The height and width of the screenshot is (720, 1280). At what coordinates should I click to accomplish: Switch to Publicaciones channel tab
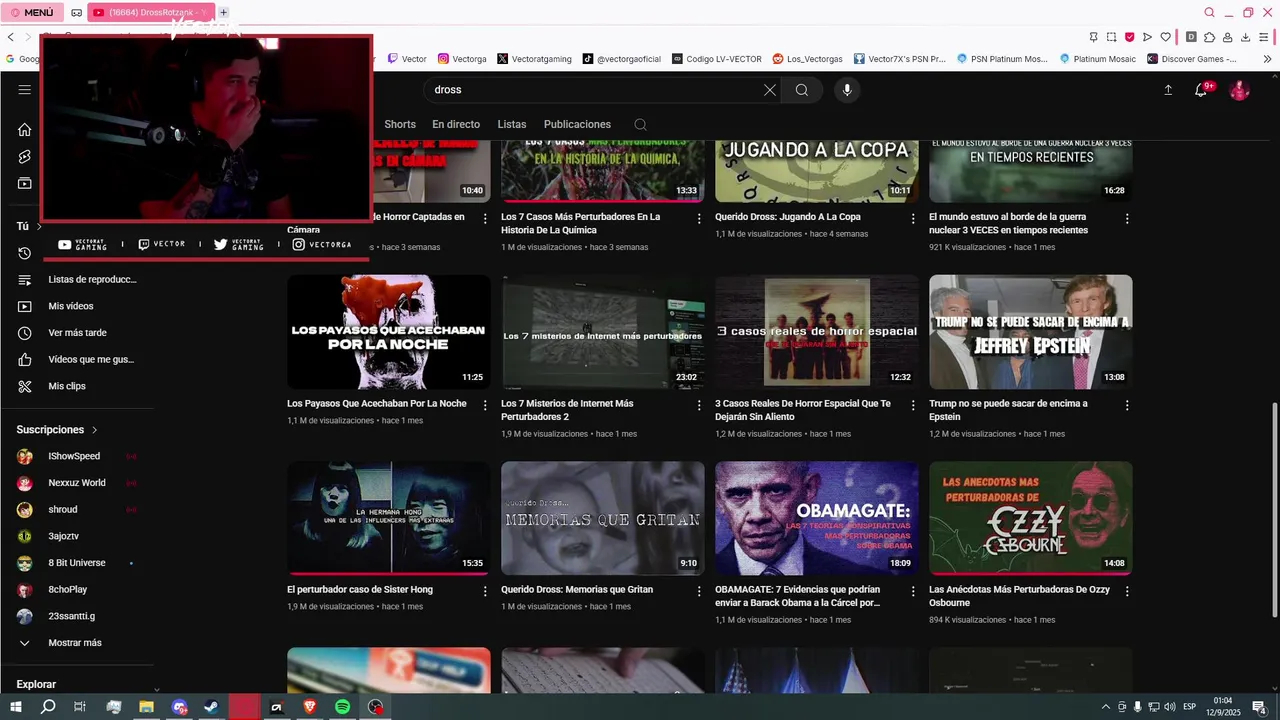pos(577,125)
